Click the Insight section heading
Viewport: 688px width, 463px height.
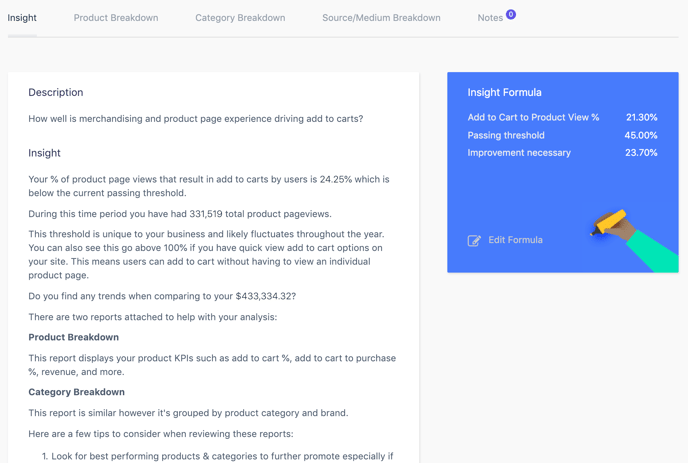point(44,153)
